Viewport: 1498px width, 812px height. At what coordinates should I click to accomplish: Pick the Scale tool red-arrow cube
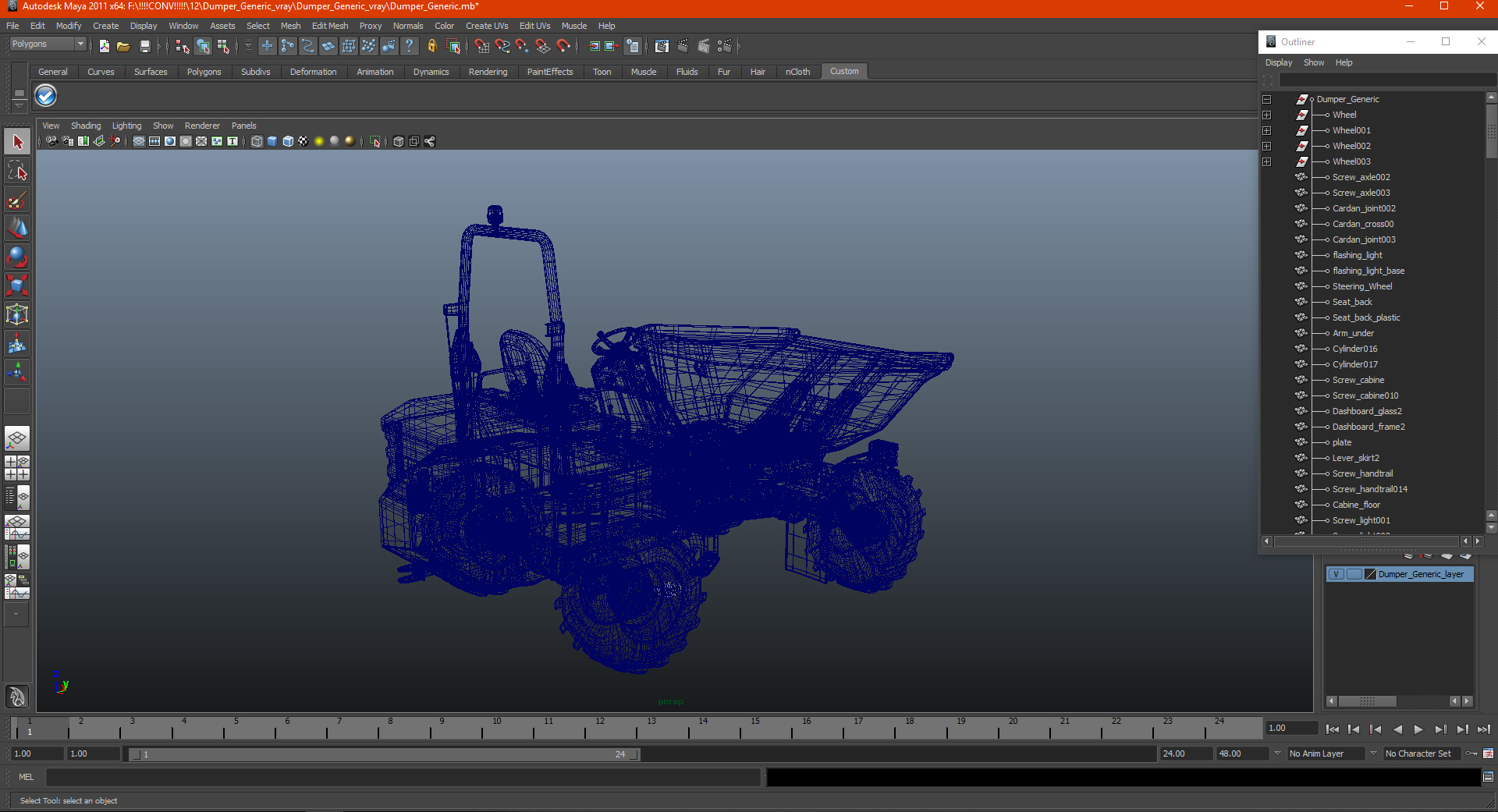17,285
